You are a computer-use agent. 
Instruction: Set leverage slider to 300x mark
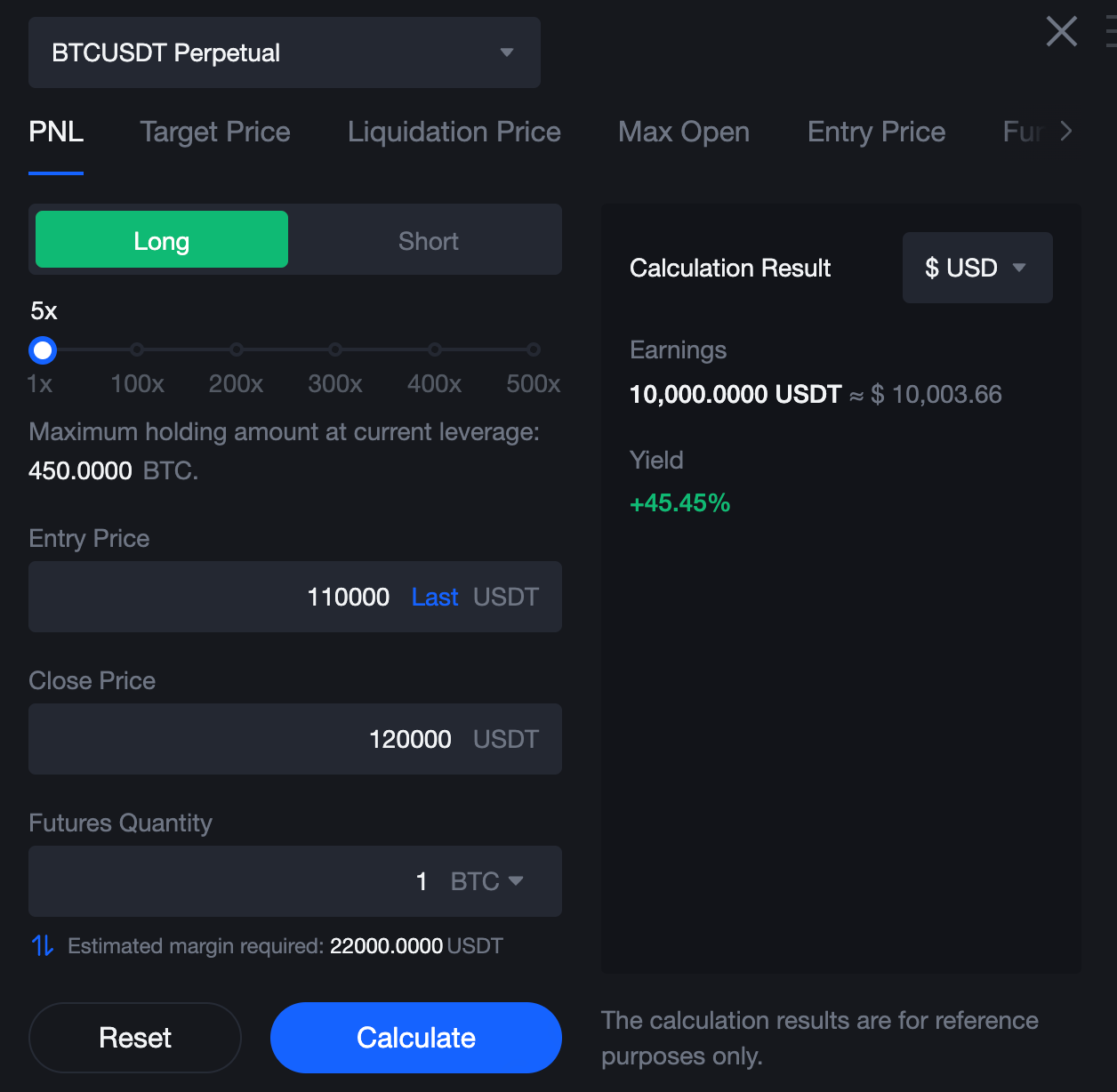(x=335, y=349)
